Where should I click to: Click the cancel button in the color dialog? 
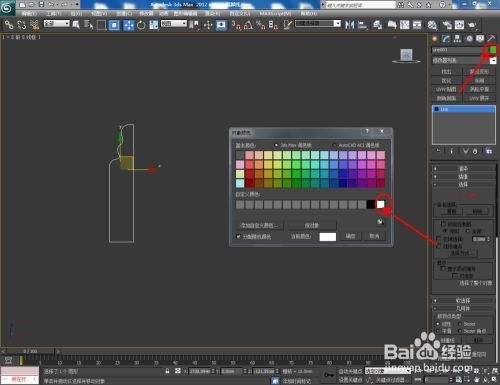(374, 236)
